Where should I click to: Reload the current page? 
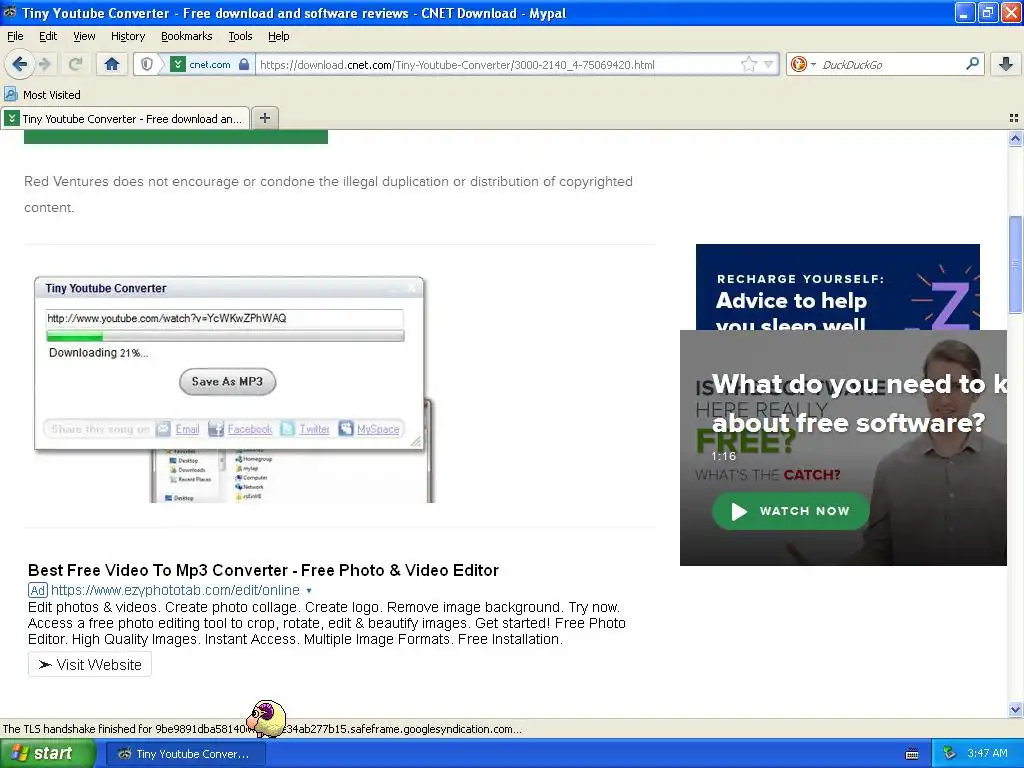click(75, 64)
